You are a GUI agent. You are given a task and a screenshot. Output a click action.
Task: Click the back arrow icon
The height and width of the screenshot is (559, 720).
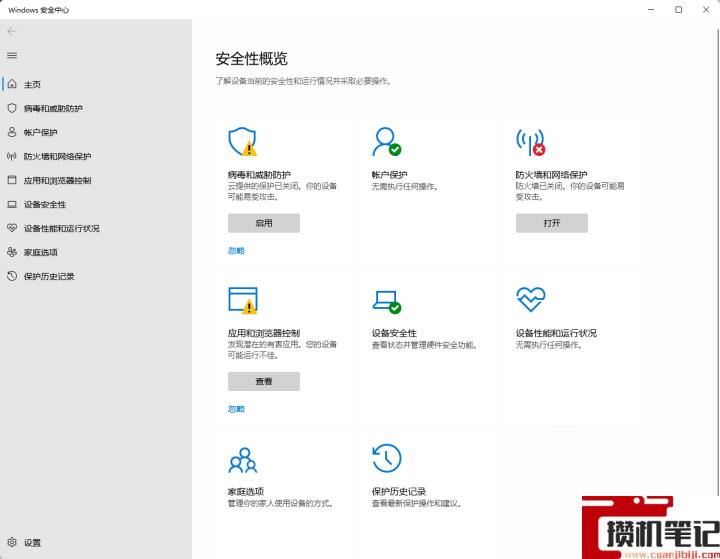[x=12, y=31]
